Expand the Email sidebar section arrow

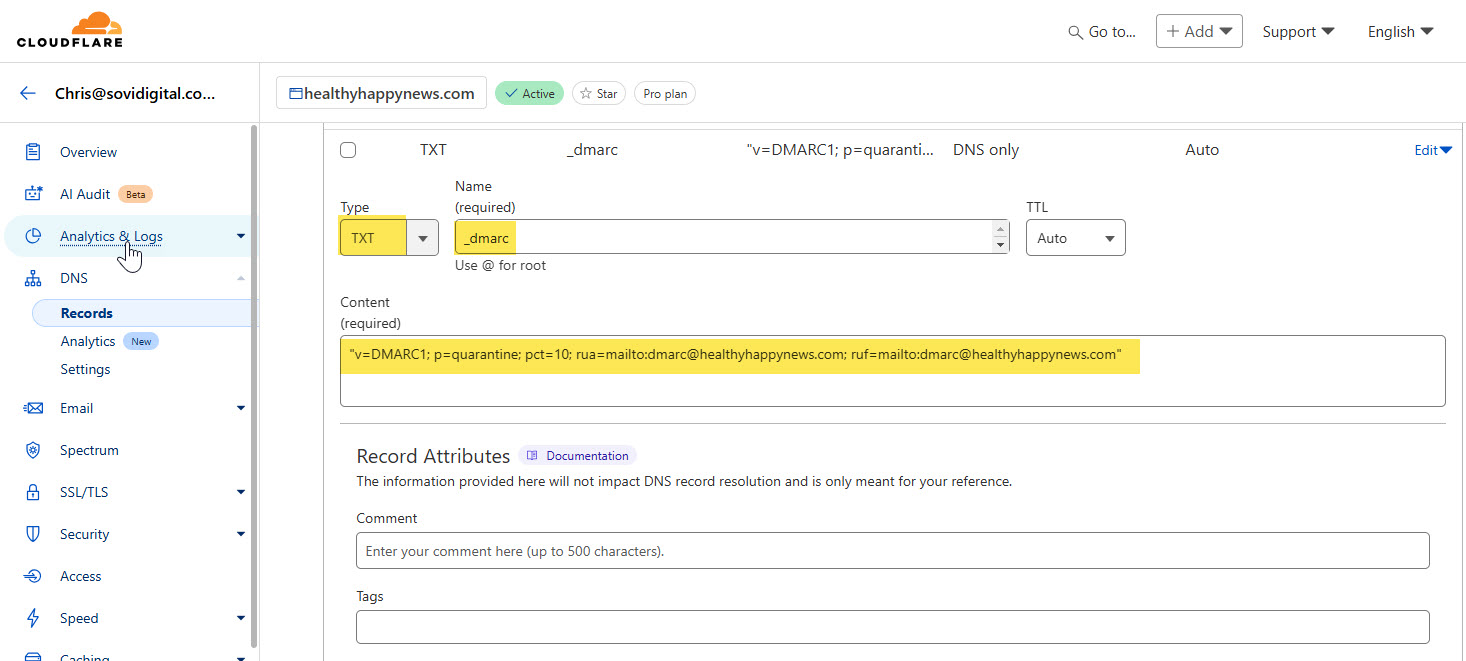241,408
